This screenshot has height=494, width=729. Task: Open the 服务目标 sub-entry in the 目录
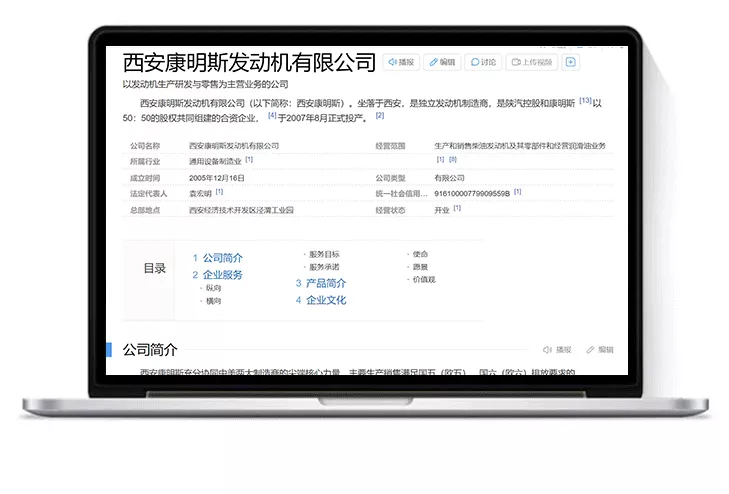324,254
